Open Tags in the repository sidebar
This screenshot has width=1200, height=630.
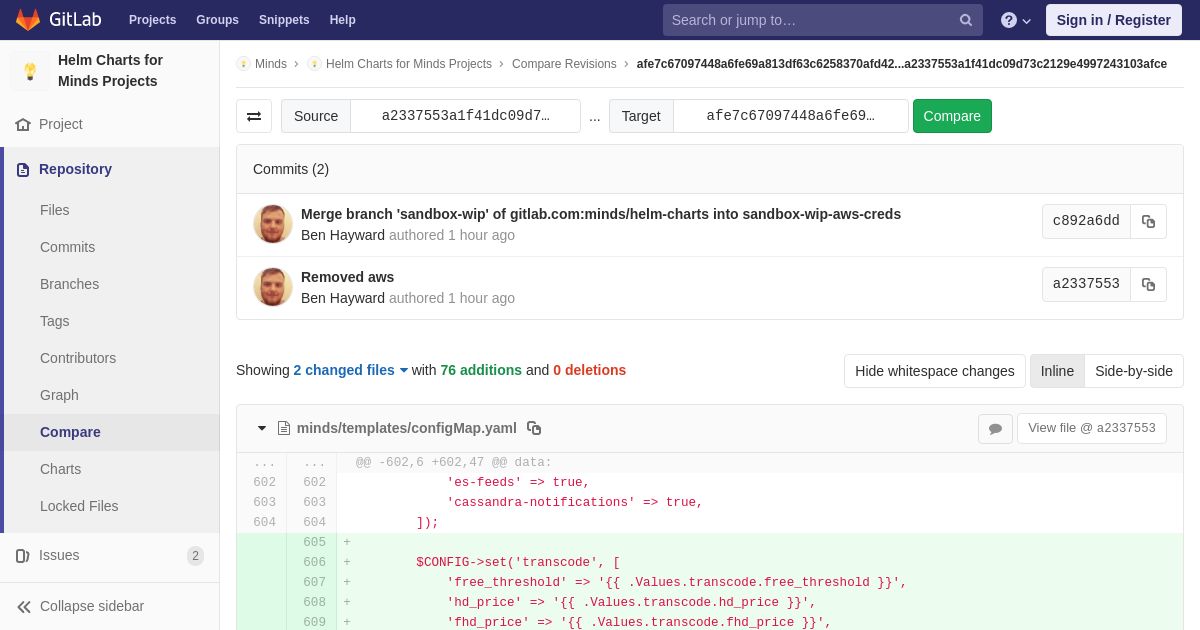pyautogui.click(x=55, y=321)
